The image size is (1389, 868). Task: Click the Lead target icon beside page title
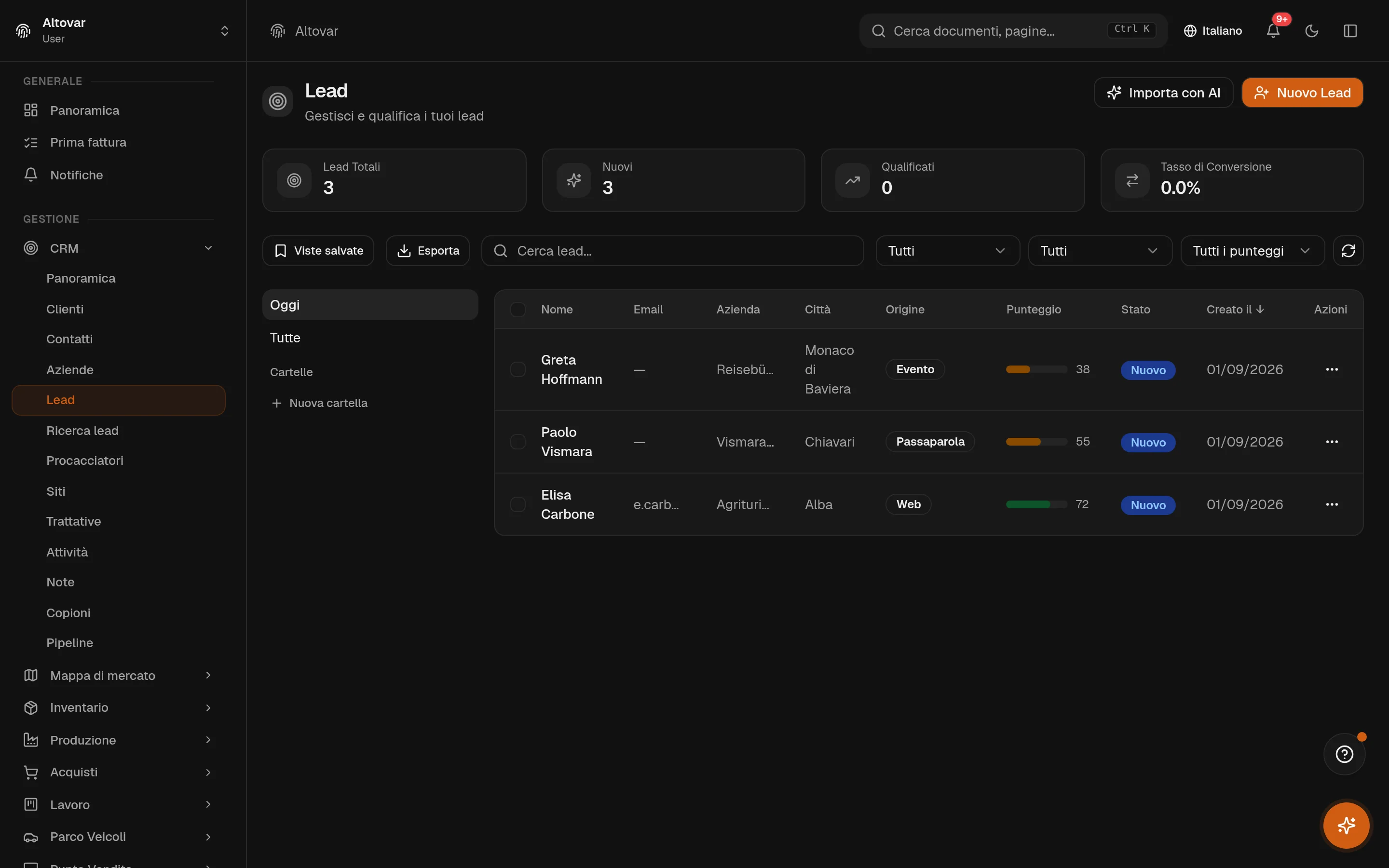(x=278, y=101)
